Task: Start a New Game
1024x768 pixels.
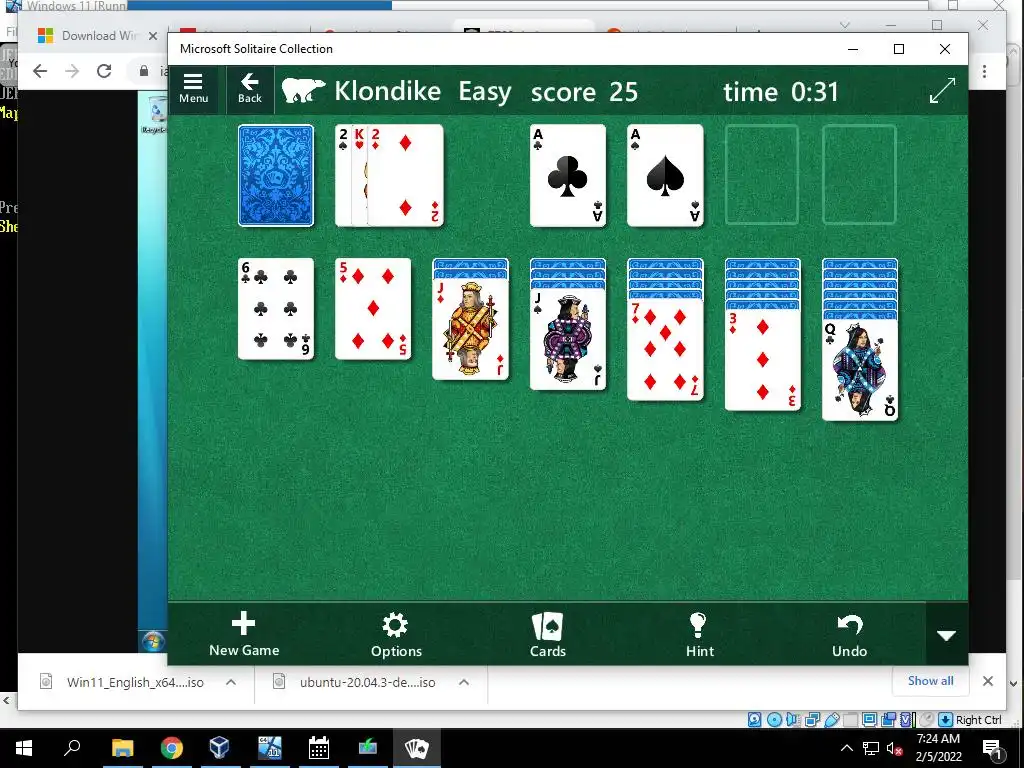Action: [x=244, y=634]
